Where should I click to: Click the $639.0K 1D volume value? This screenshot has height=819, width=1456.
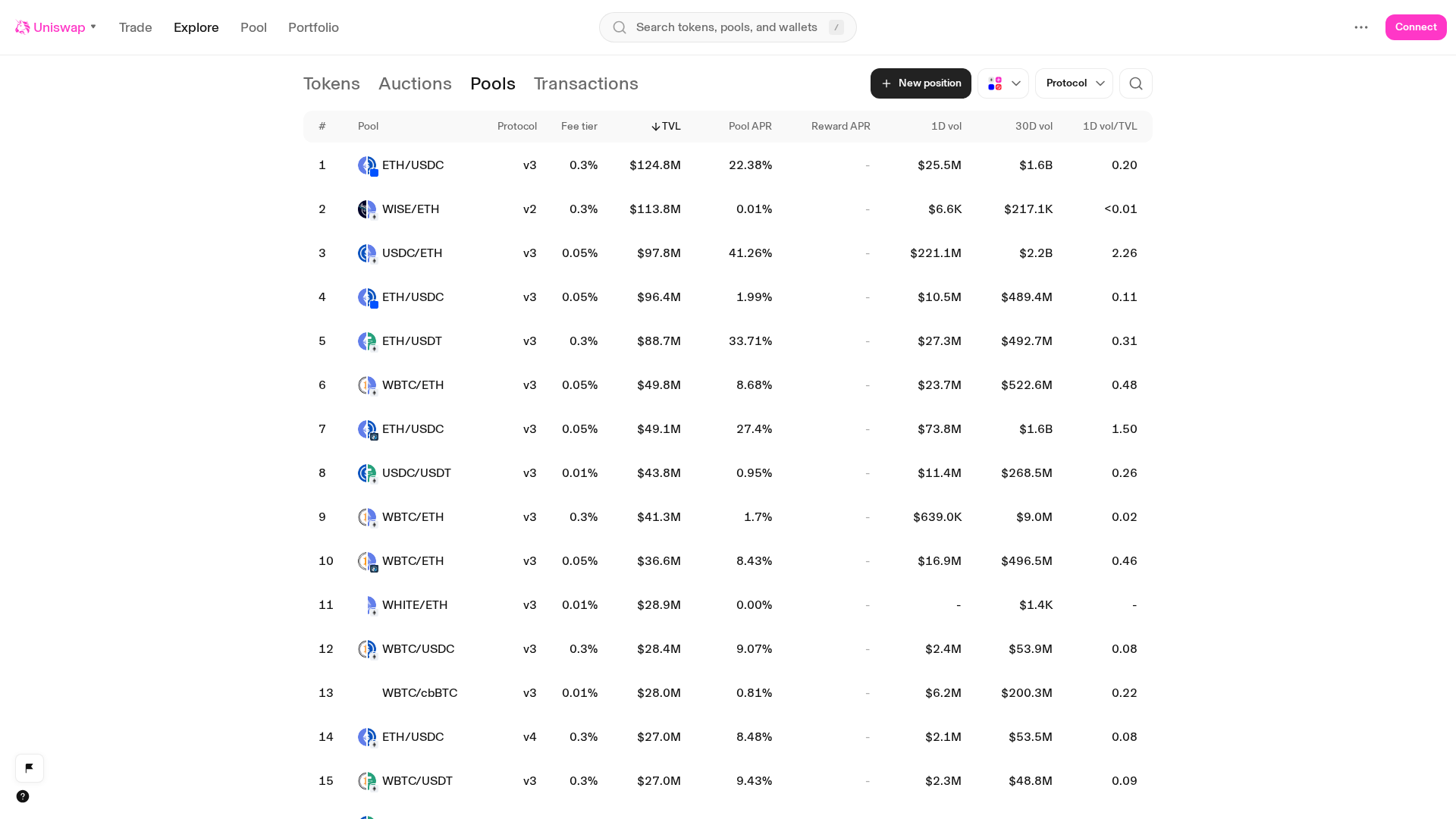pyautogui.click(x=937, y=517)
